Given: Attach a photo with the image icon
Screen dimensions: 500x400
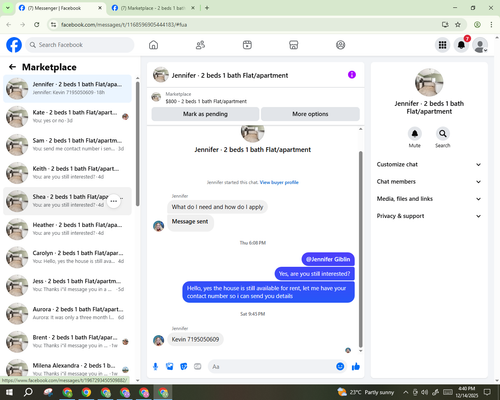Looking at the screenshot, I should click(170, 367).
